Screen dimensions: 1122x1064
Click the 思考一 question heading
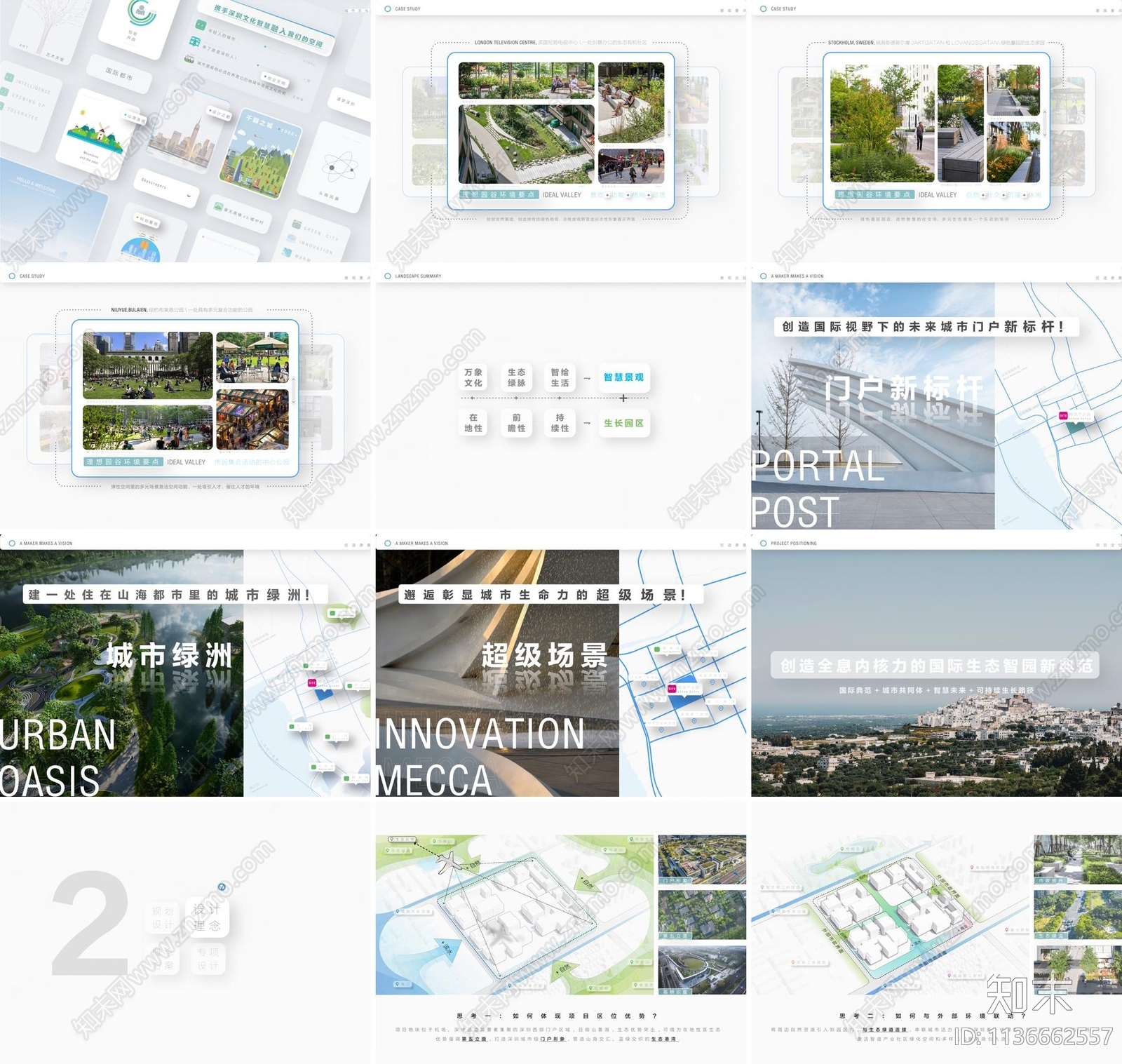click(x=557, y=1016)
